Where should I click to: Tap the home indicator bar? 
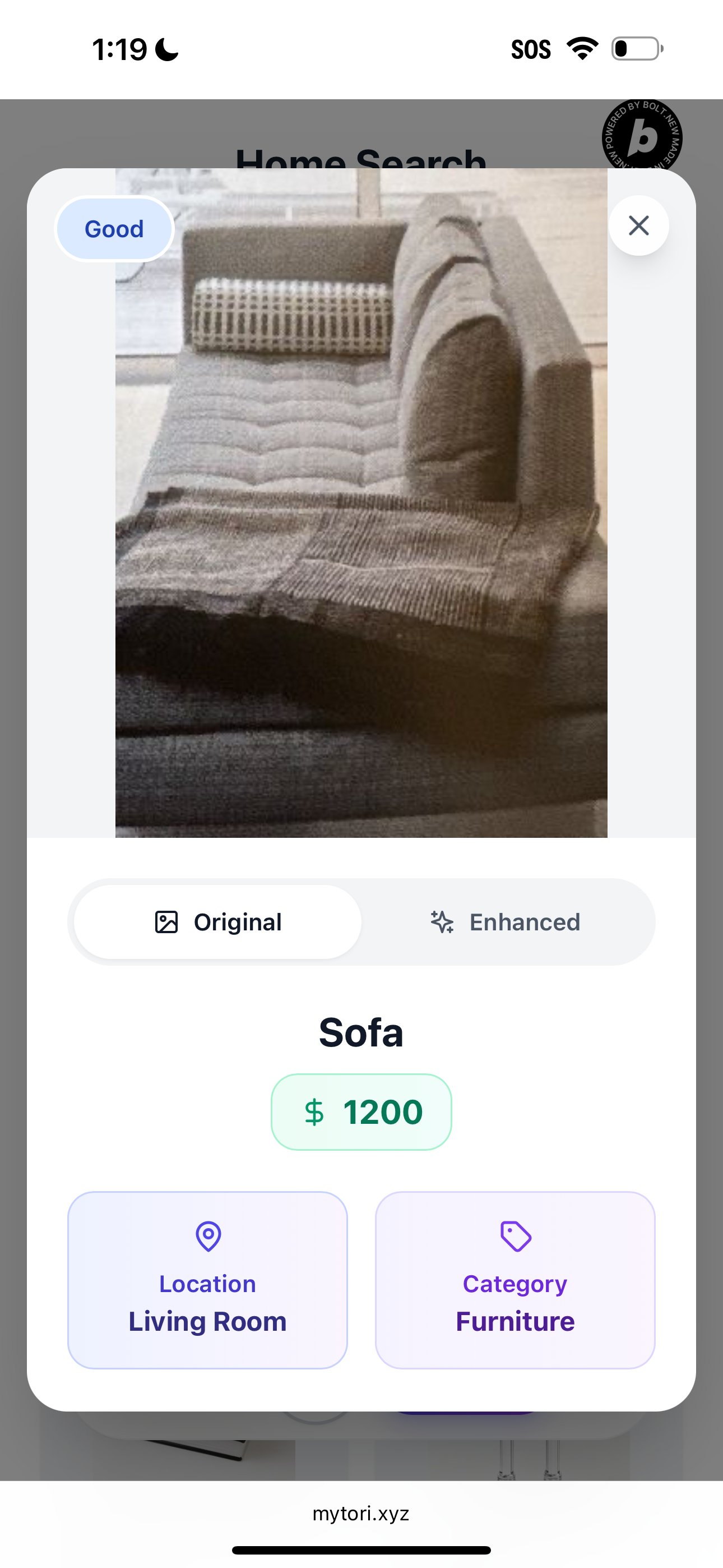(x=361, y=1549)
